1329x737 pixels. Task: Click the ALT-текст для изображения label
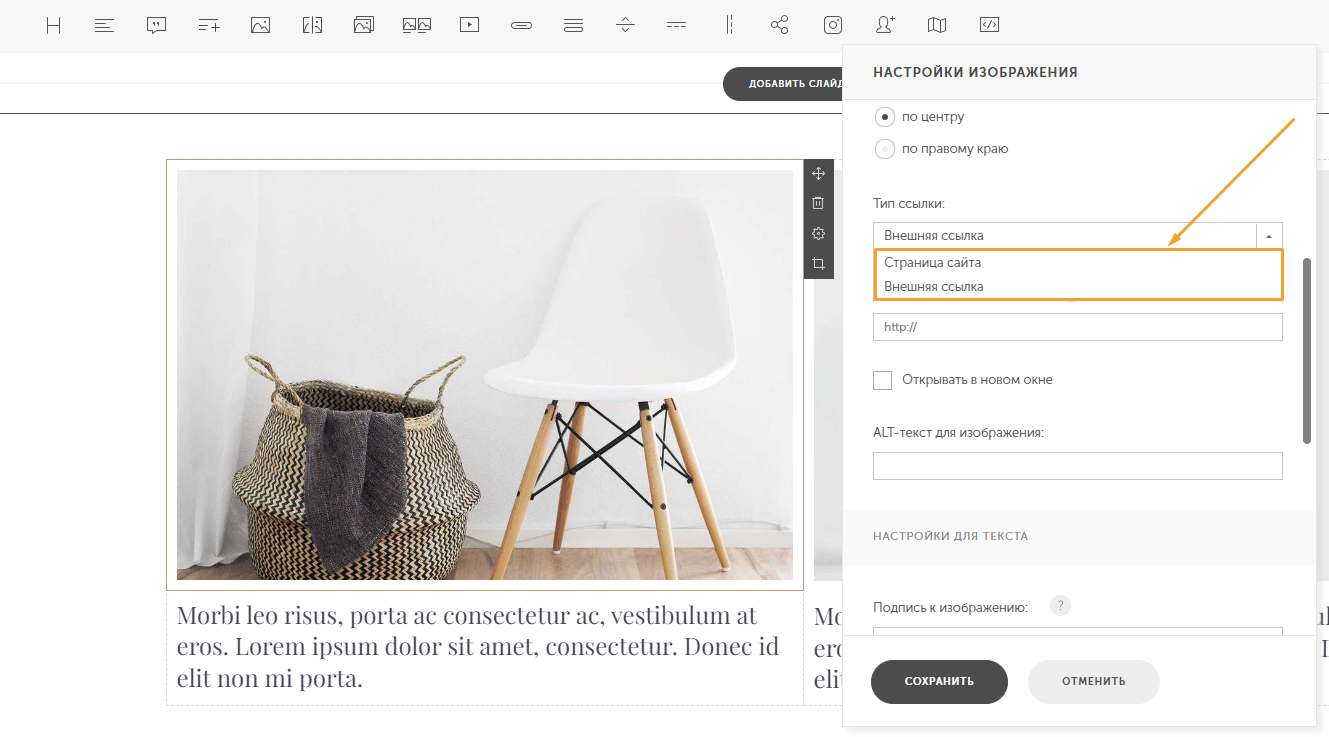point(958,433)
